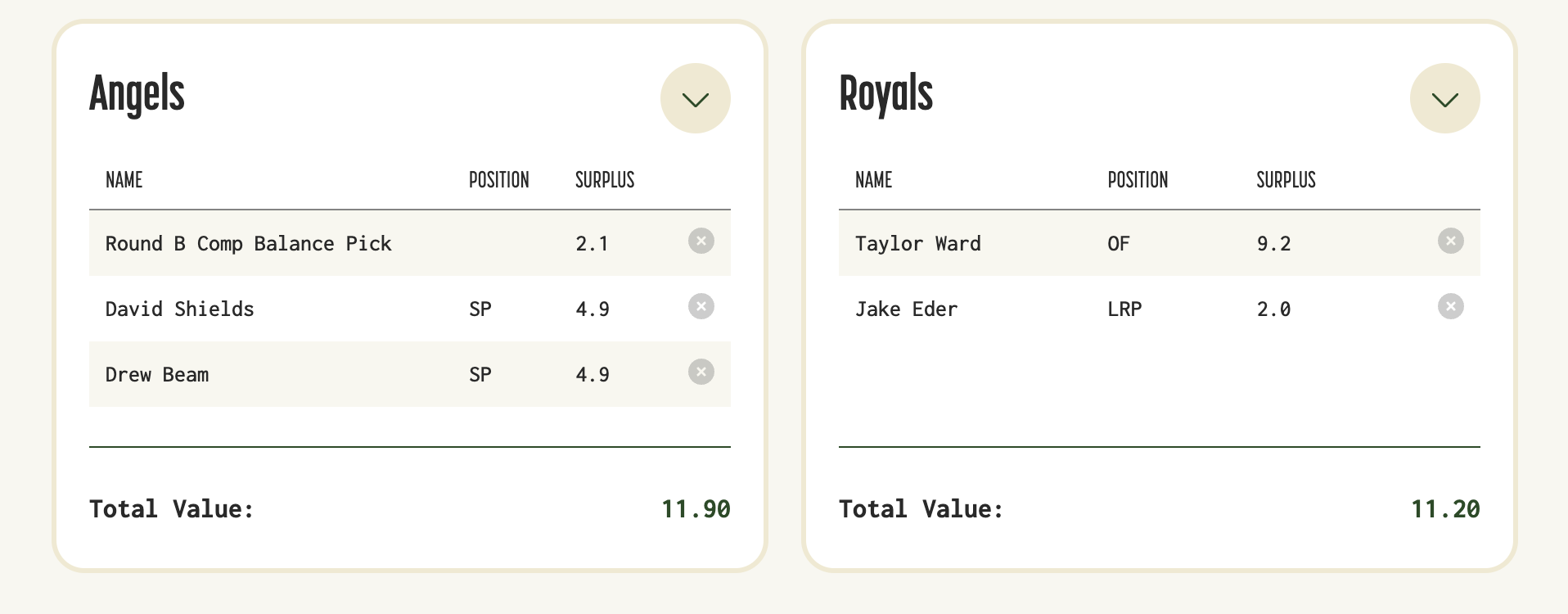1568x614 pixels.
Task: Click the Angels total value 11.90
Action: point(696,509)
